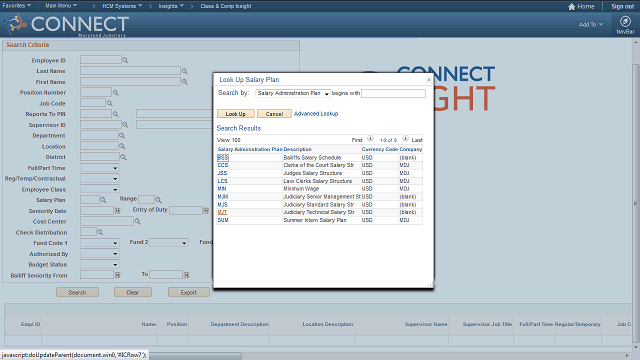640x360 pixels.
Task: Open Bailiff Seniority To calendar picker
Action: 187,275
